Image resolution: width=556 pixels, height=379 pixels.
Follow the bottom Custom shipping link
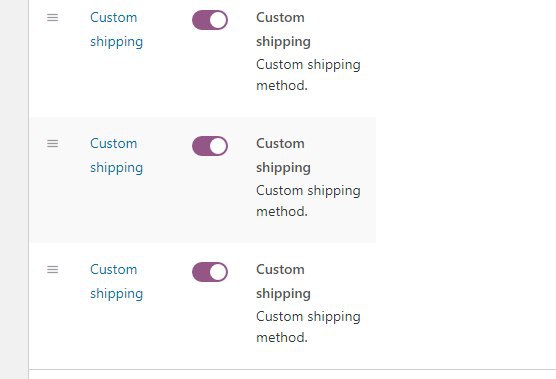click(x=116, y=281)
